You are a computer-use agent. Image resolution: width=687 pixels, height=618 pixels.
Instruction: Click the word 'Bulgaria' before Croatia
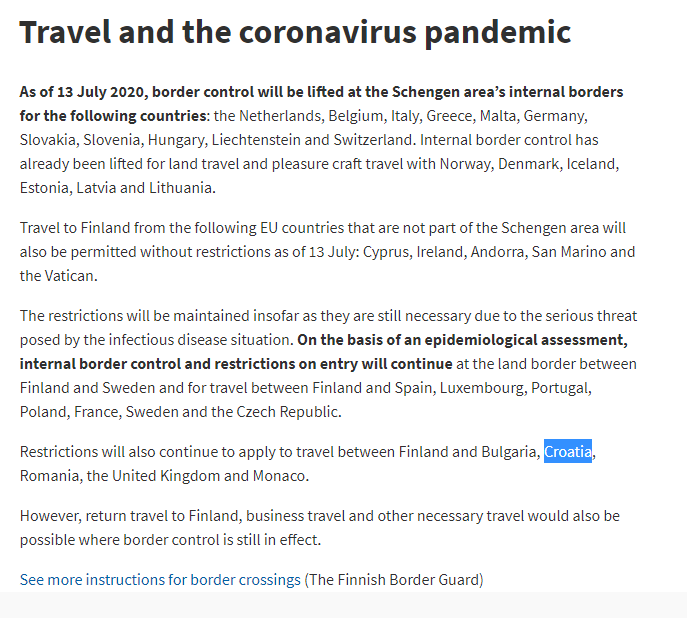click(x=509, y=452)
